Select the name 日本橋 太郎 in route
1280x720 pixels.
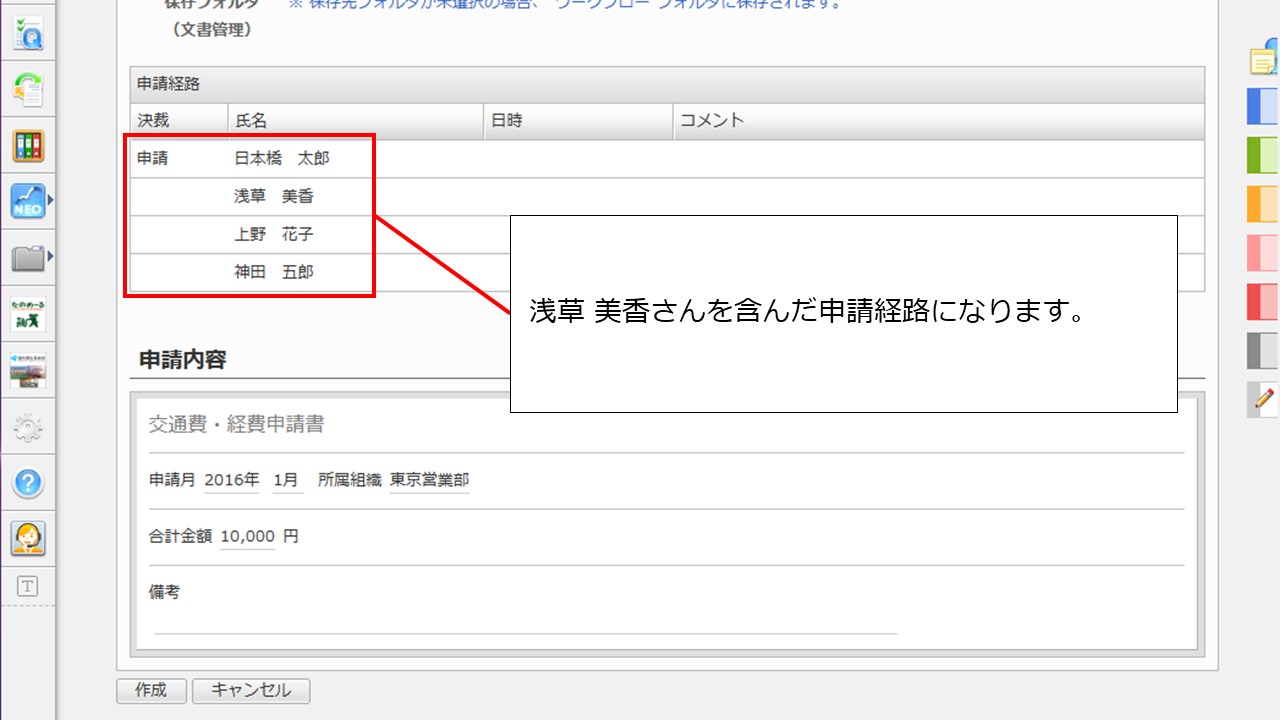pyautogui.click(x=282, y=158)
